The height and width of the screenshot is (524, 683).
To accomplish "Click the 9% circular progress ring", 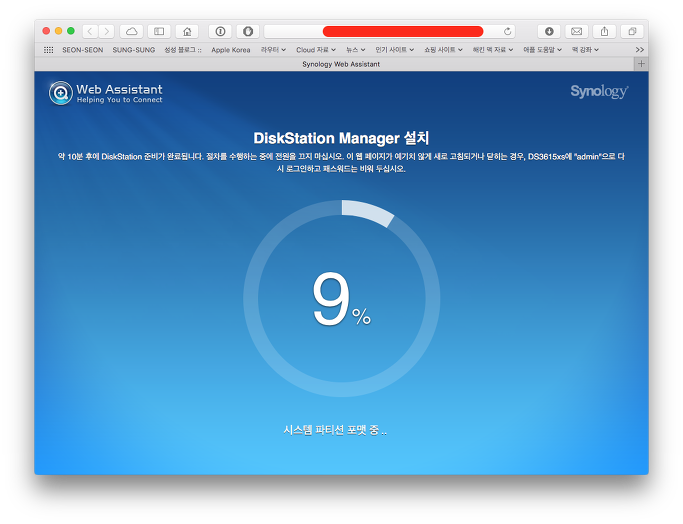I will tap(342, 298).
